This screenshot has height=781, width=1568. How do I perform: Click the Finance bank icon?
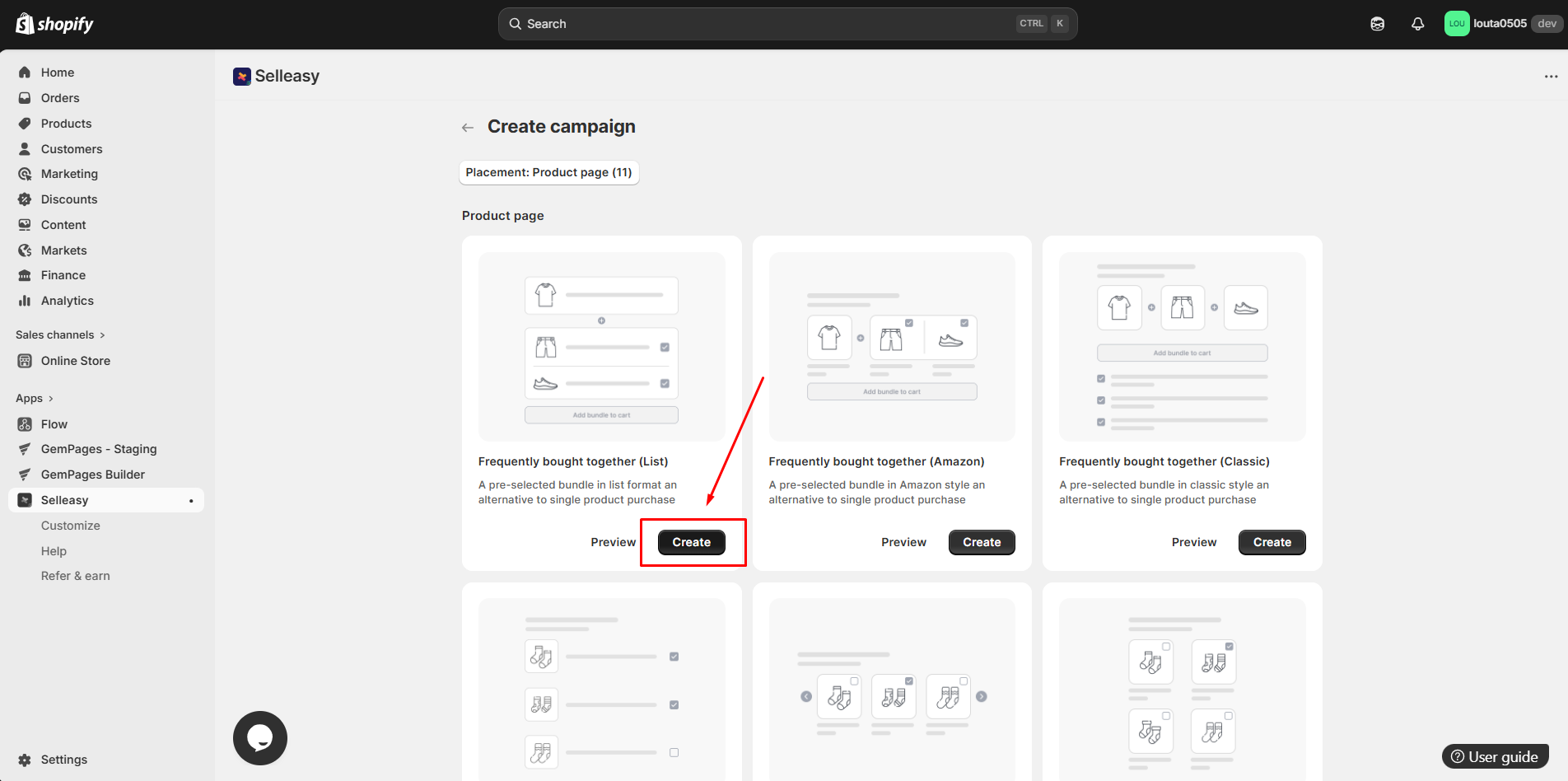pyautogui.click(x=25, y=275)
